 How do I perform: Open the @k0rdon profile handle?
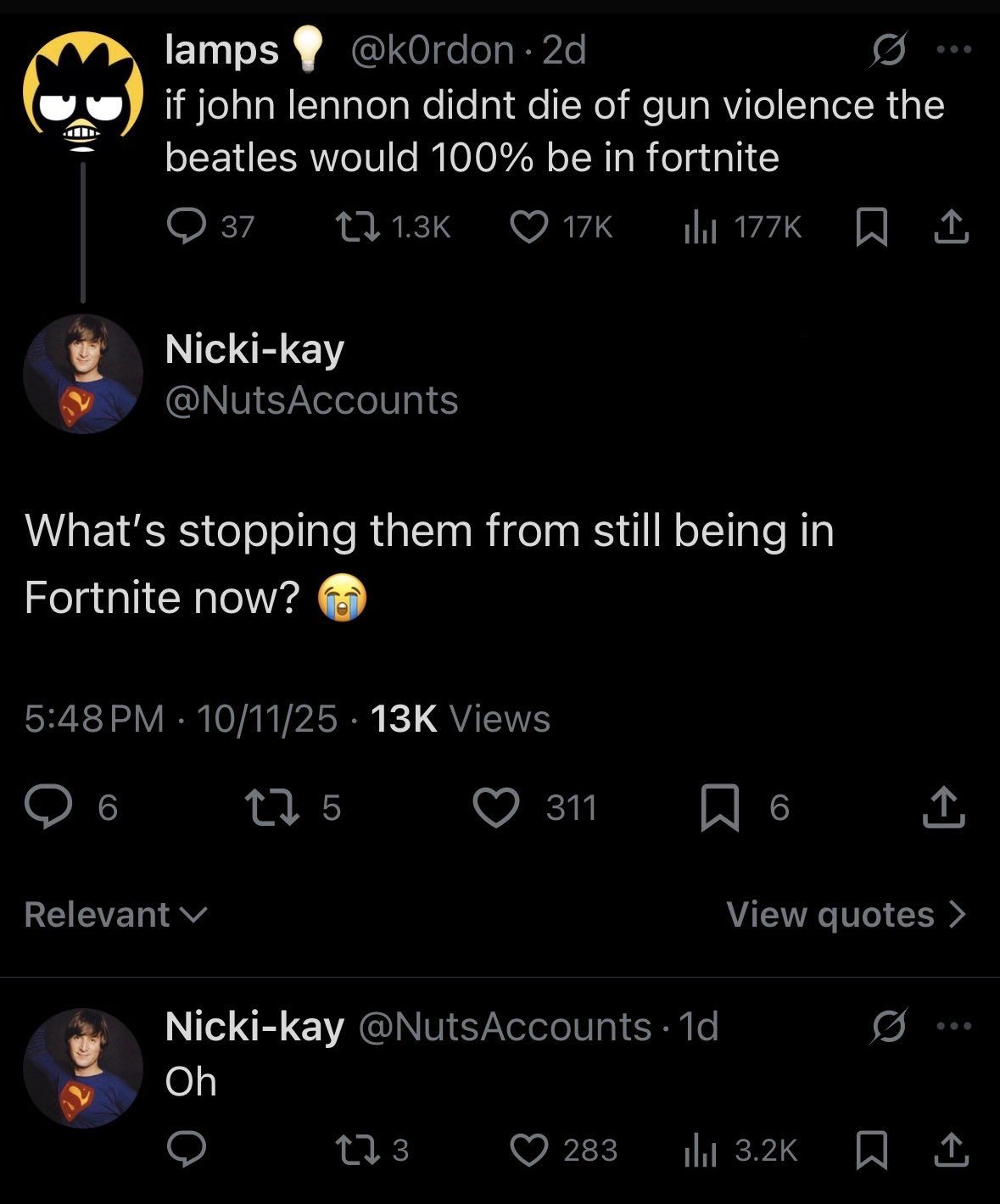click(x=433, y=49)
